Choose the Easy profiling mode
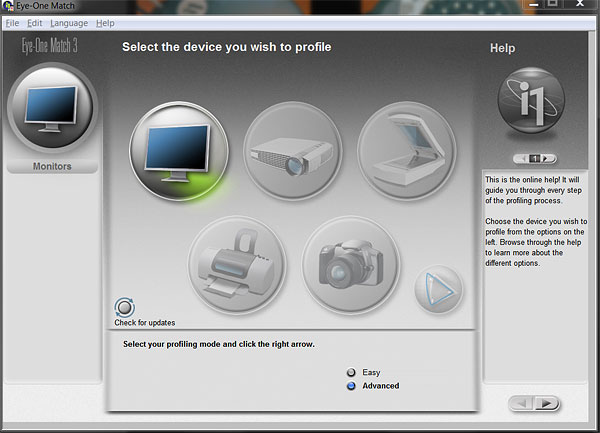 [x=351, y=372]
